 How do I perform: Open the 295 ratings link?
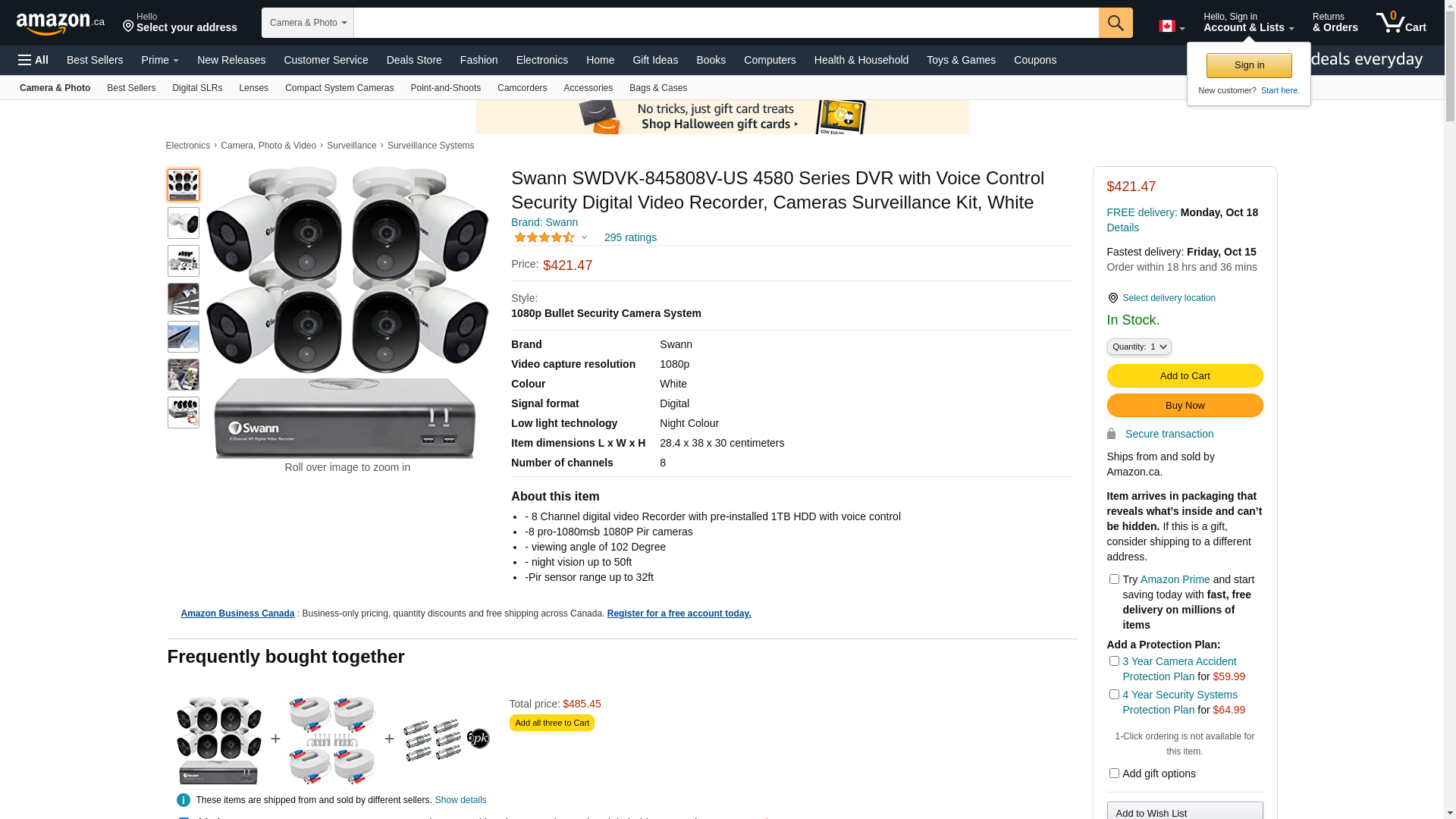[x=630, y=237]
